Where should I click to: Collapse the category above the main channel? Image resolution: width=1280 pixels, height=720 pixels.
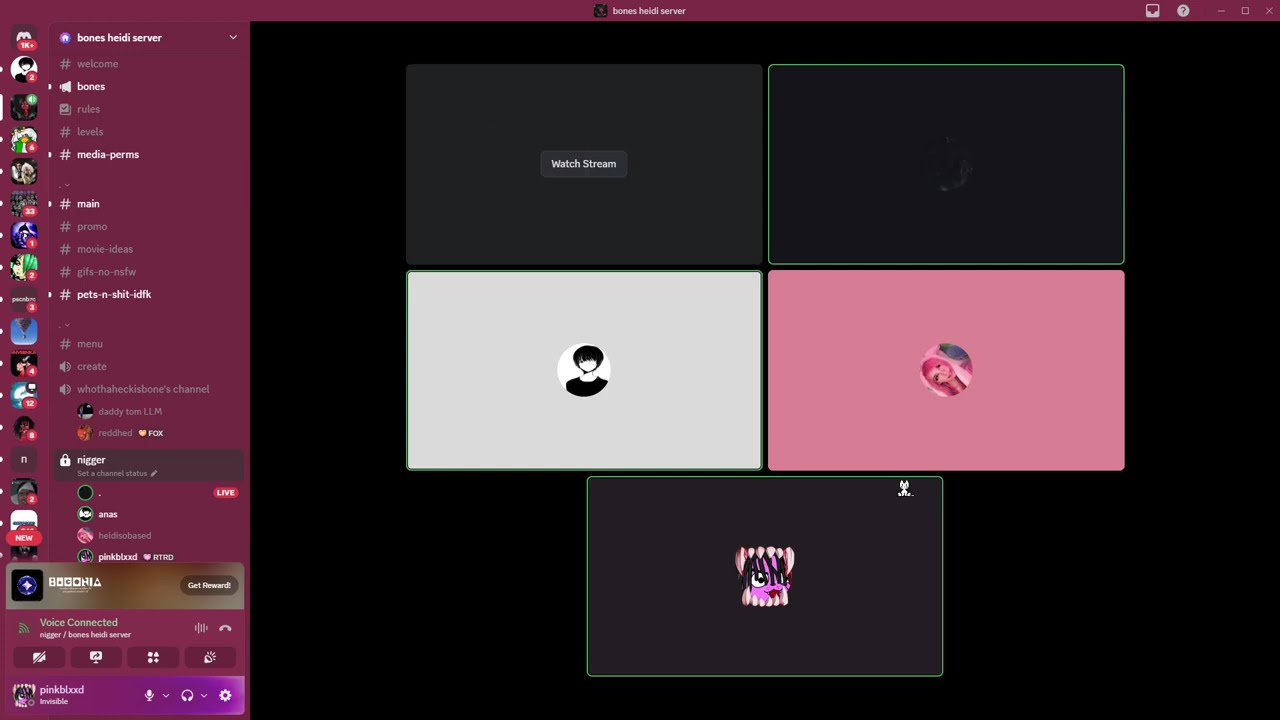(65, 184)
